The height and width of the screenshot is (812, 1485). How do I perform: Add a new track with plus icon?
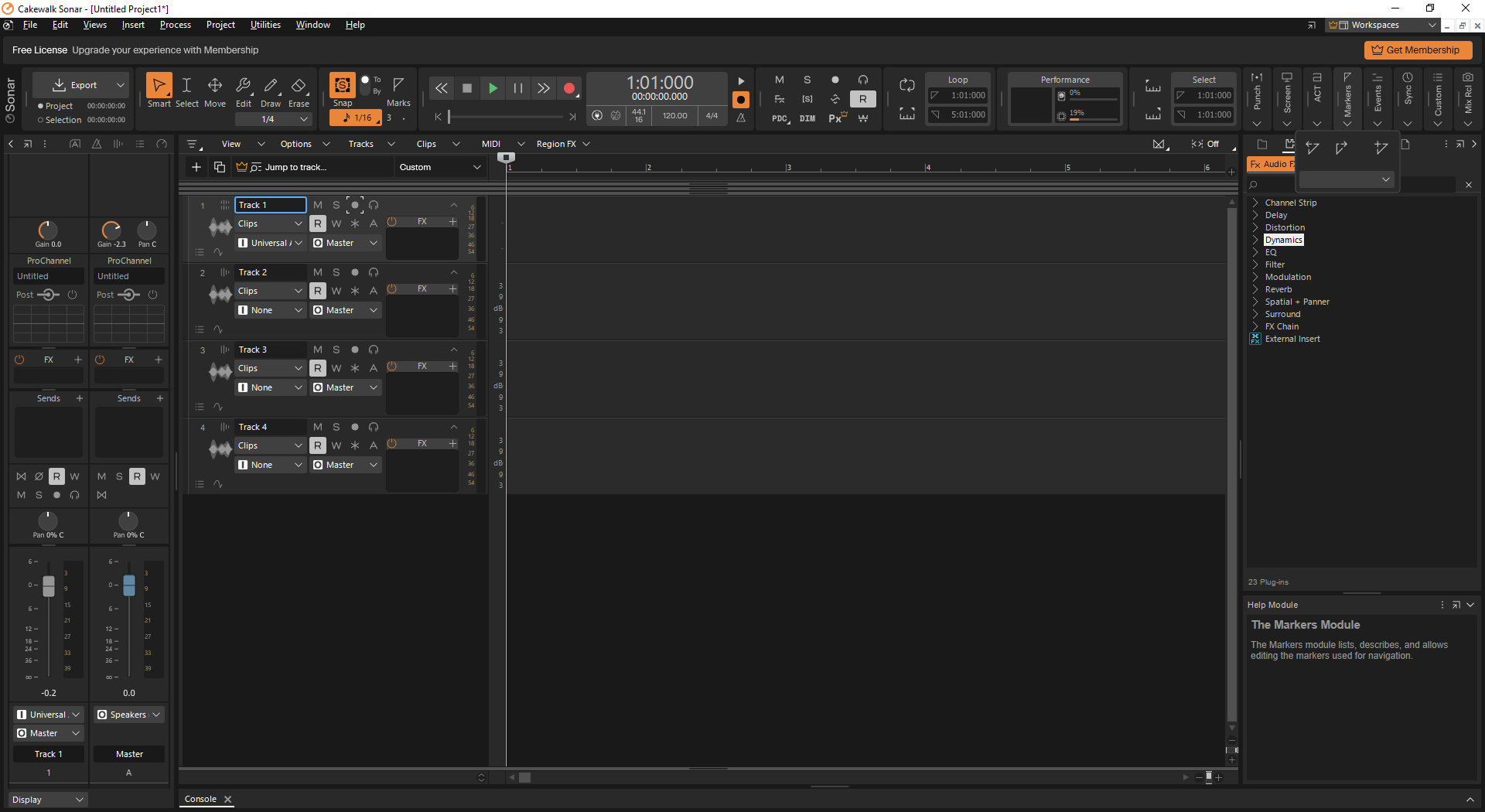click(196, 167)
